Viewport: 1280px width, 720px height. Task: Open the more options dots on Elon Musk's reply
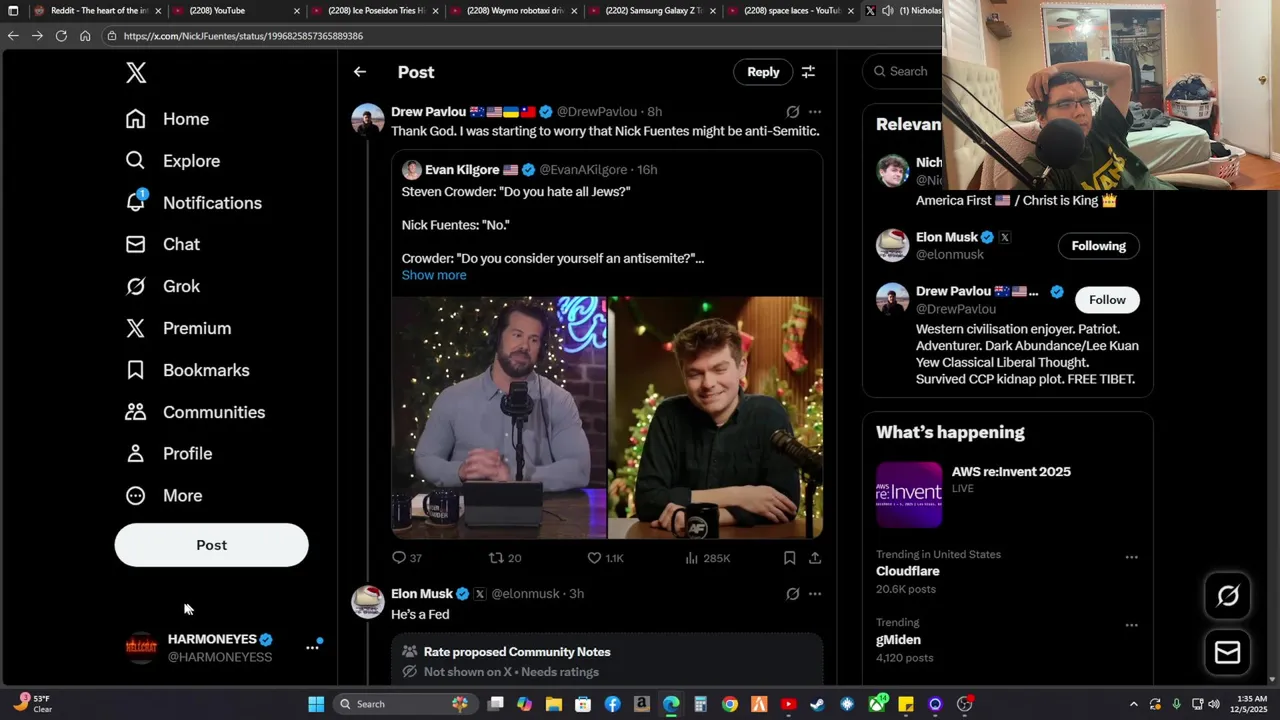[815, 594]
